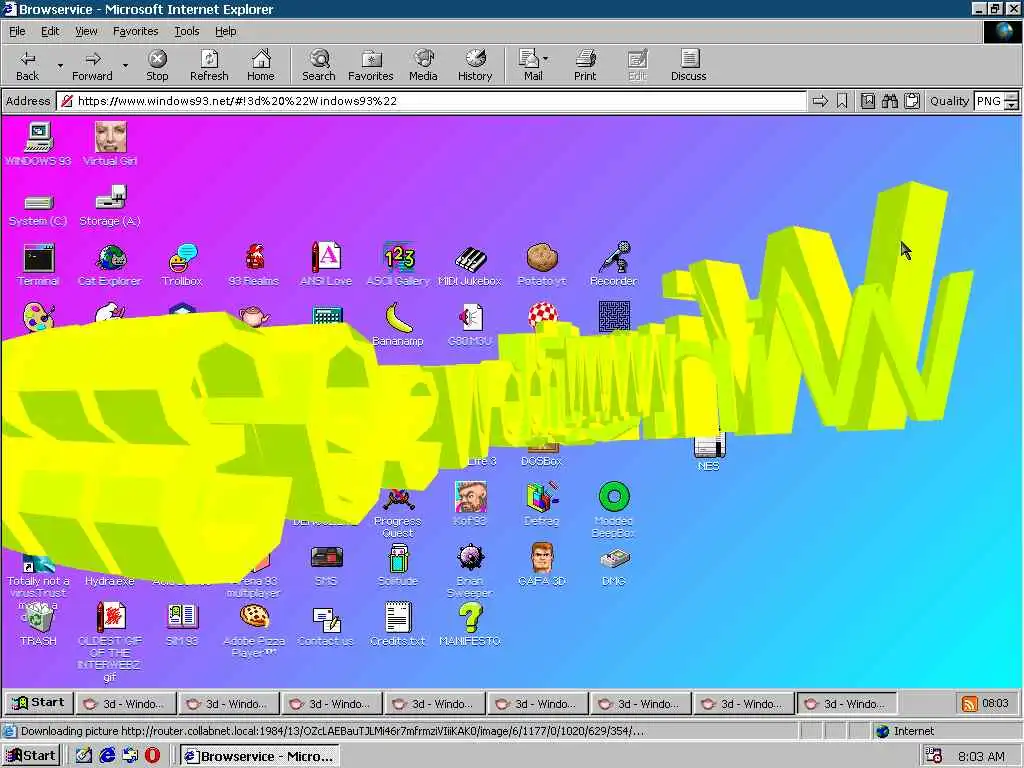
Task: Click the binoculars find icon
Action: point(889,101)
